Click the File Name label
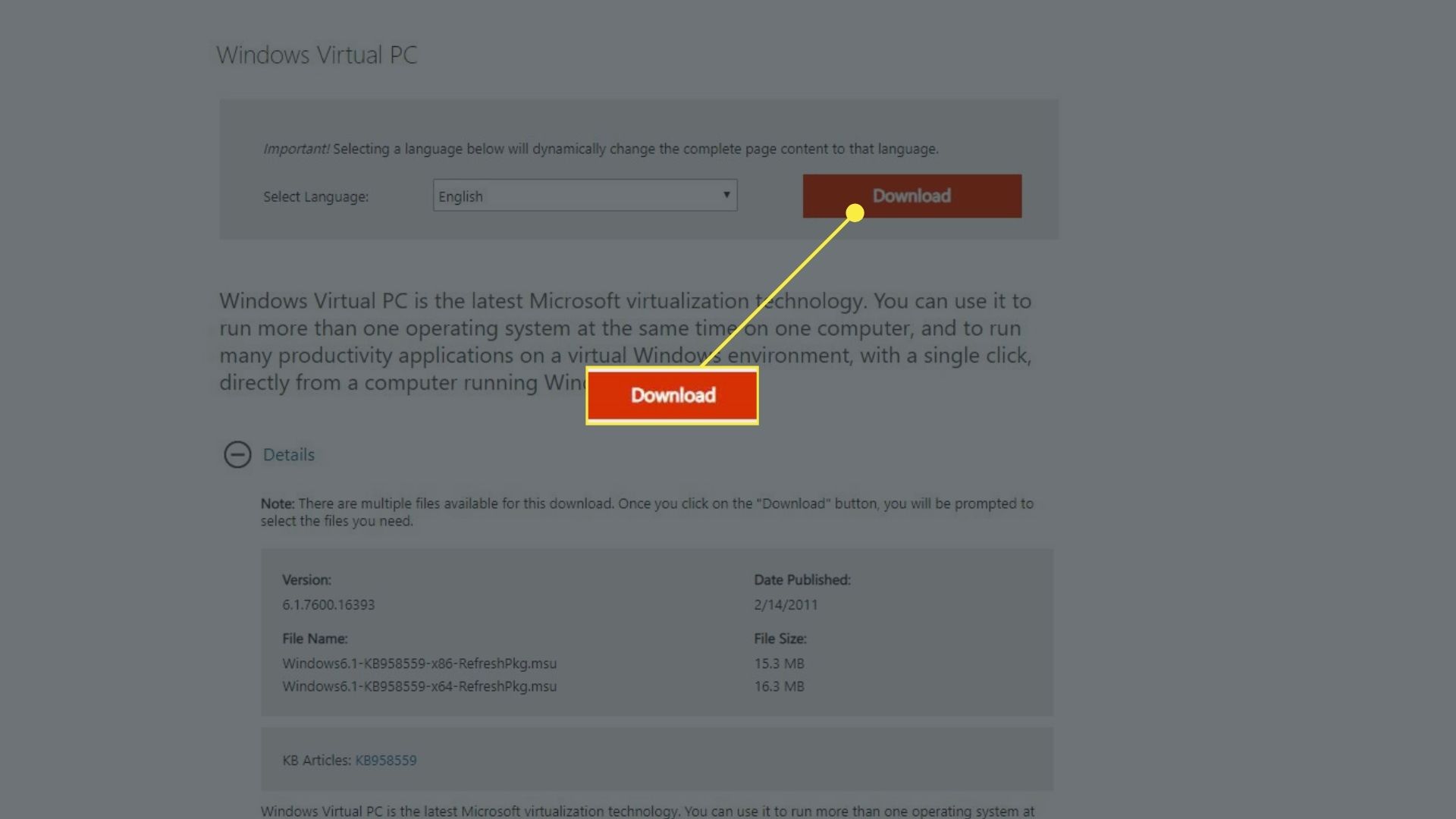Viewport: 1456px width, 819px height. click(x=315, y=639)
